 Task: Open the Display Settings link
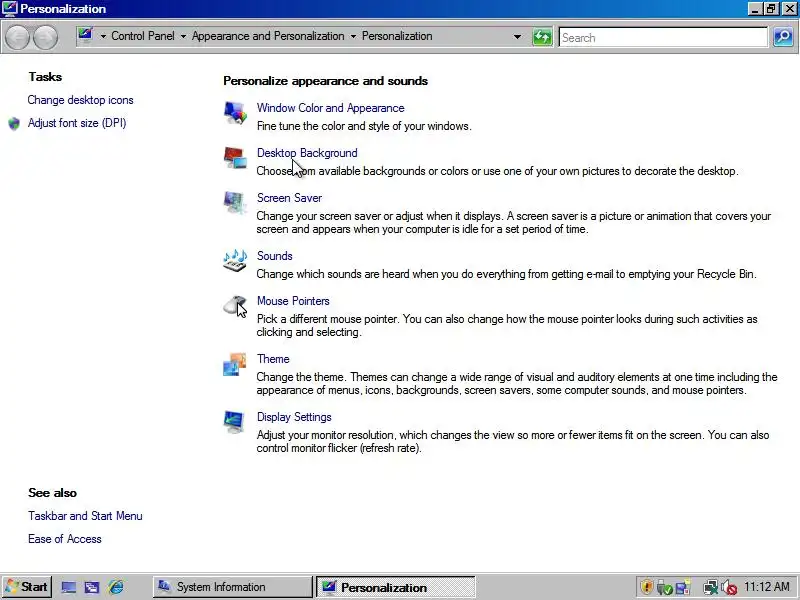(x=294, y=417)
